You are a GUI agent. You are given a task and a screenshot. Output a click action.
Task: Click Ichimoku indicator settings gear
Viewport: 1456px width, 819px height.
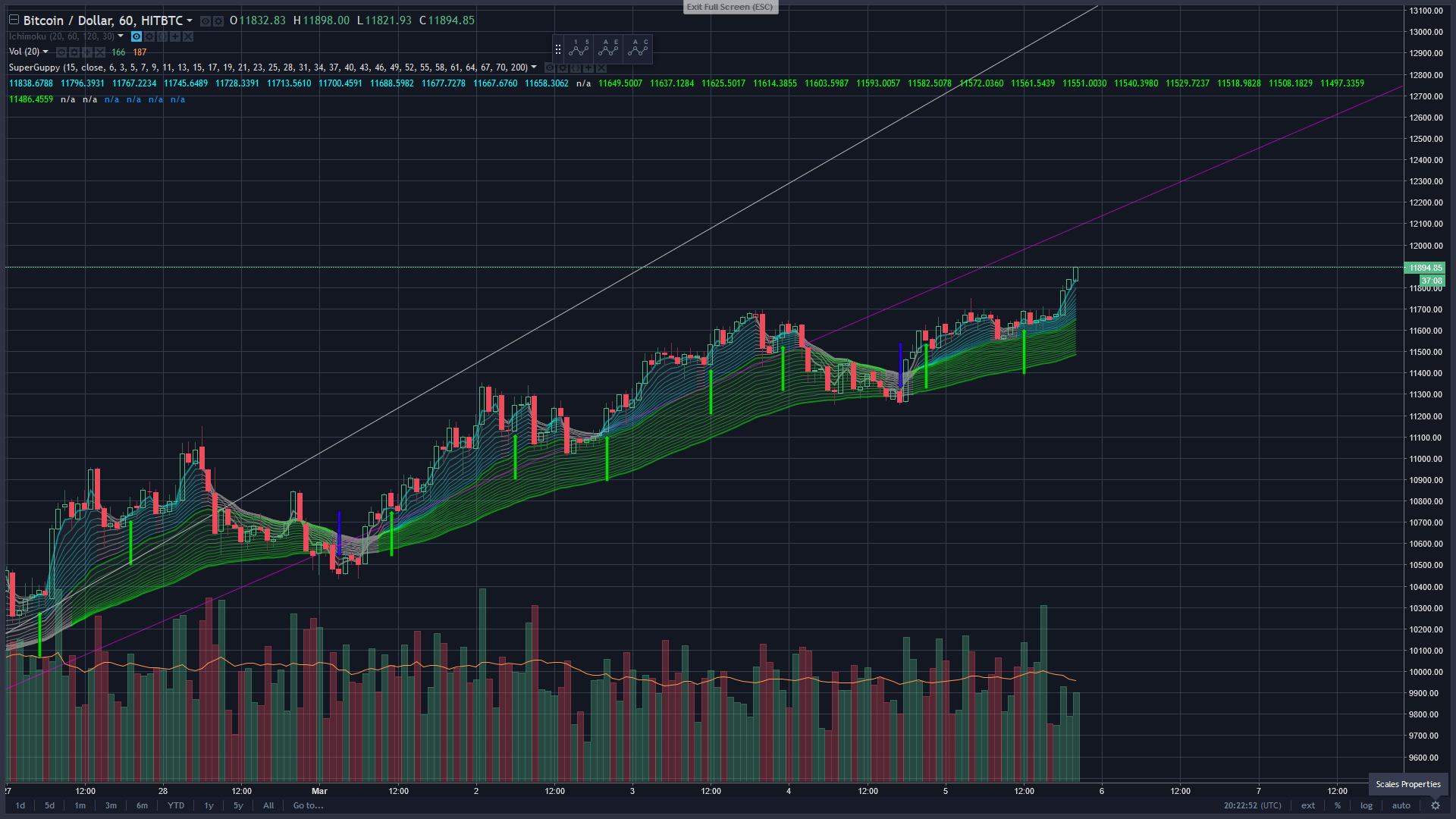[x=149, y=36]
